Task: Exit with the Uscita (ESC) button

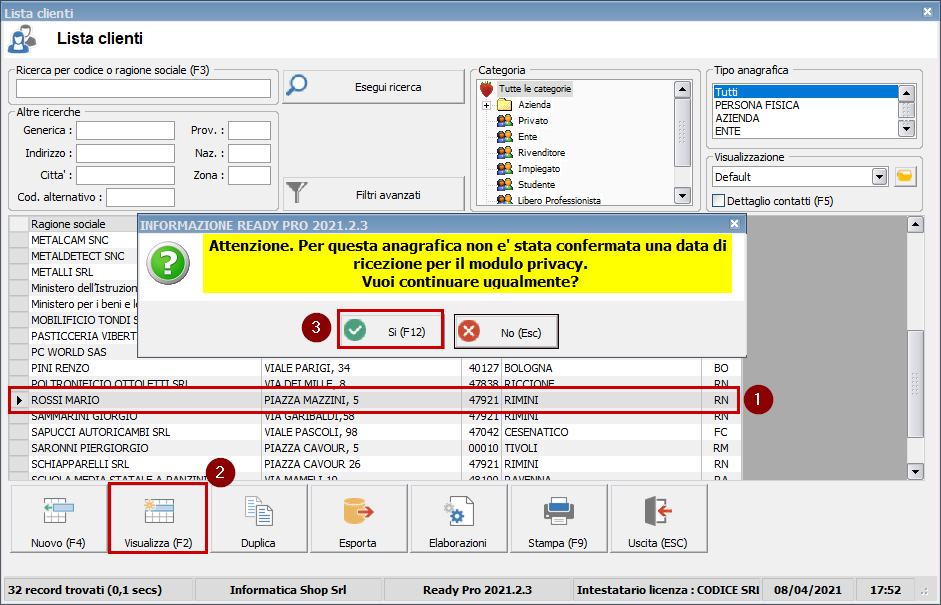Action: click(658, 519)
